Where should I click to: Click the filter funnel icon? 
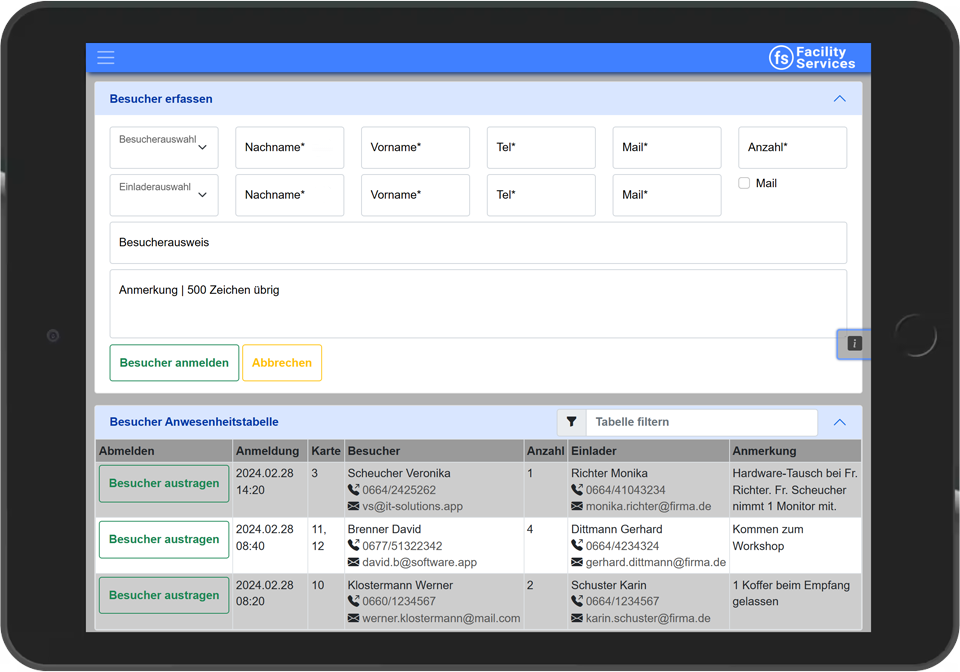(571, 422)
